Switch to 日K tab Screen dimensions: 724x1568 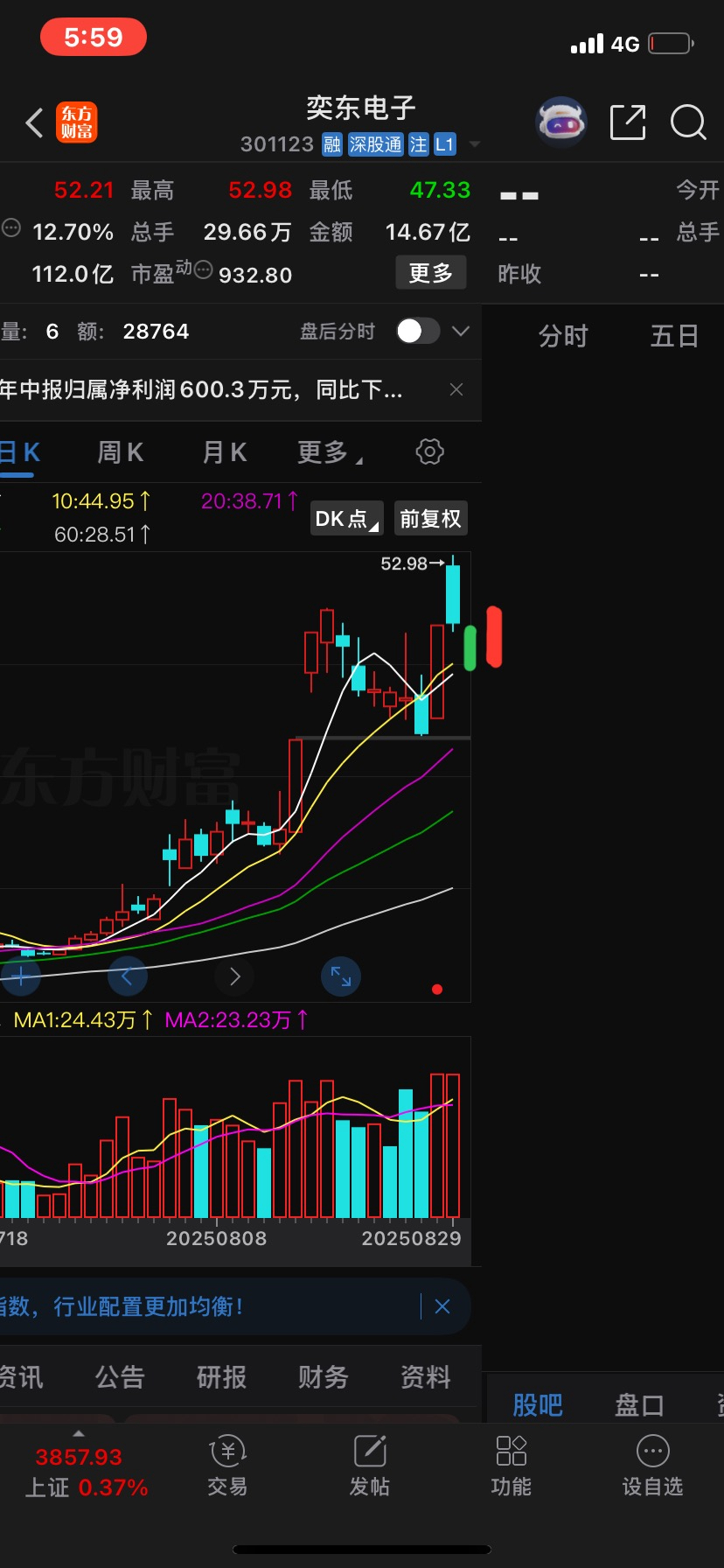(19, 452)
